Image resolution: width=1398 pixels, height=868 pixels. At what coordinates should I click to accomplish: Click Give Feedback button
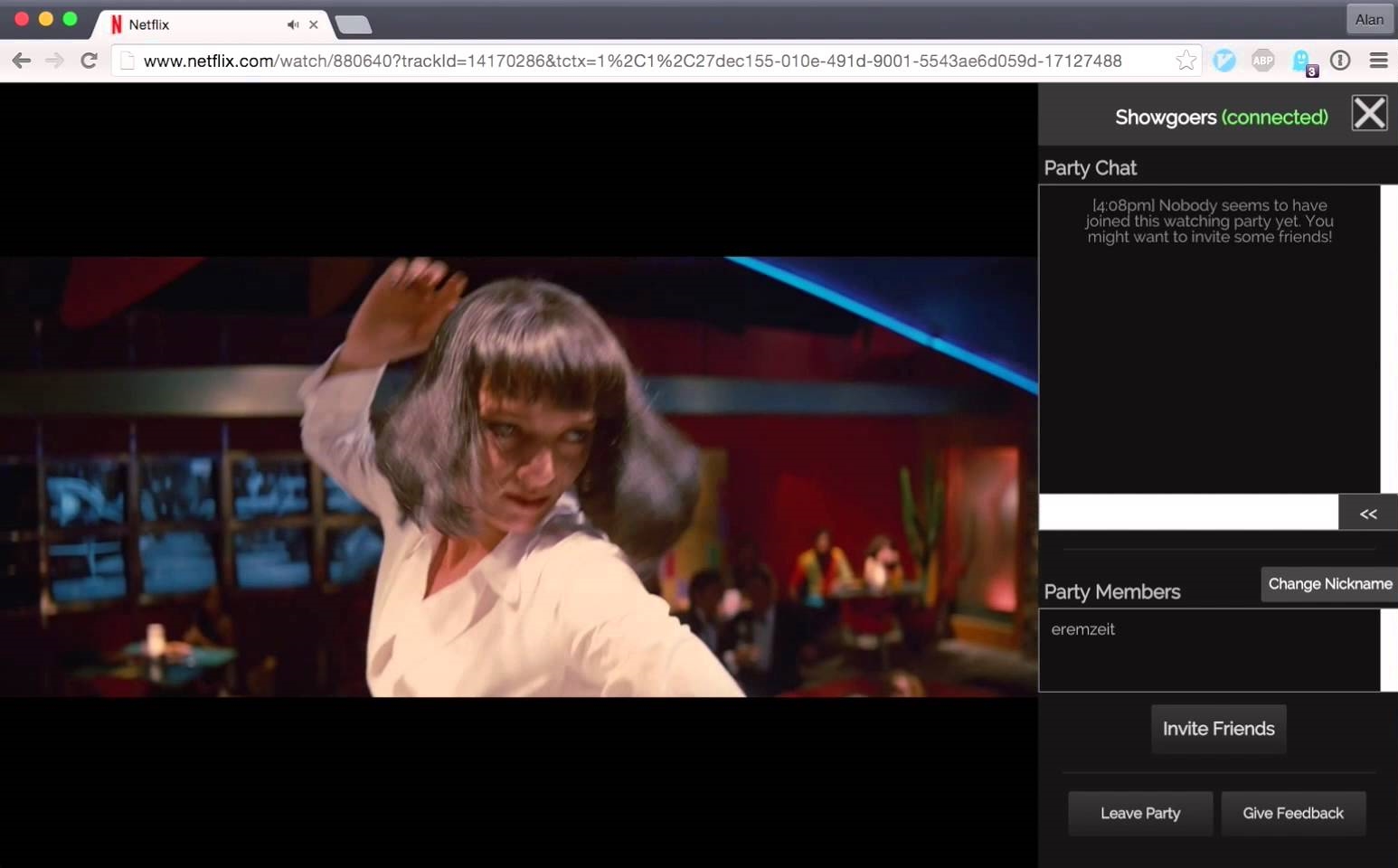click(1293, 813)
